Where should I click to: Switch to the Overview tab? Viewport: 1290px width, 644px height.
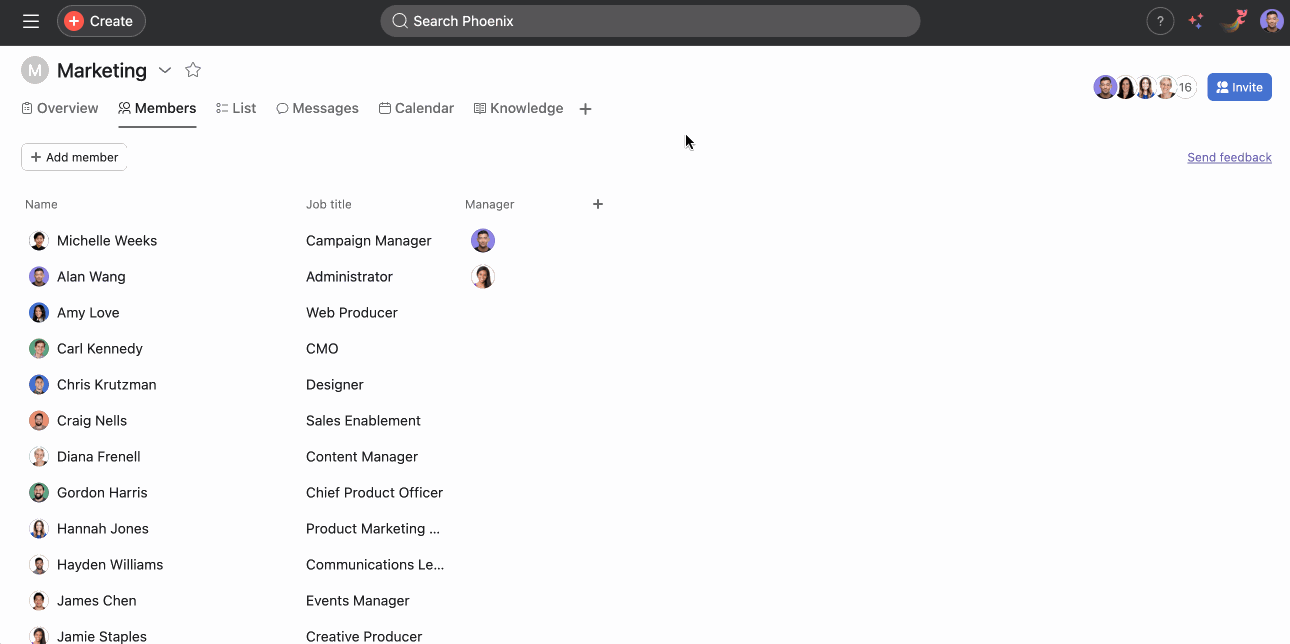point(60,108)
